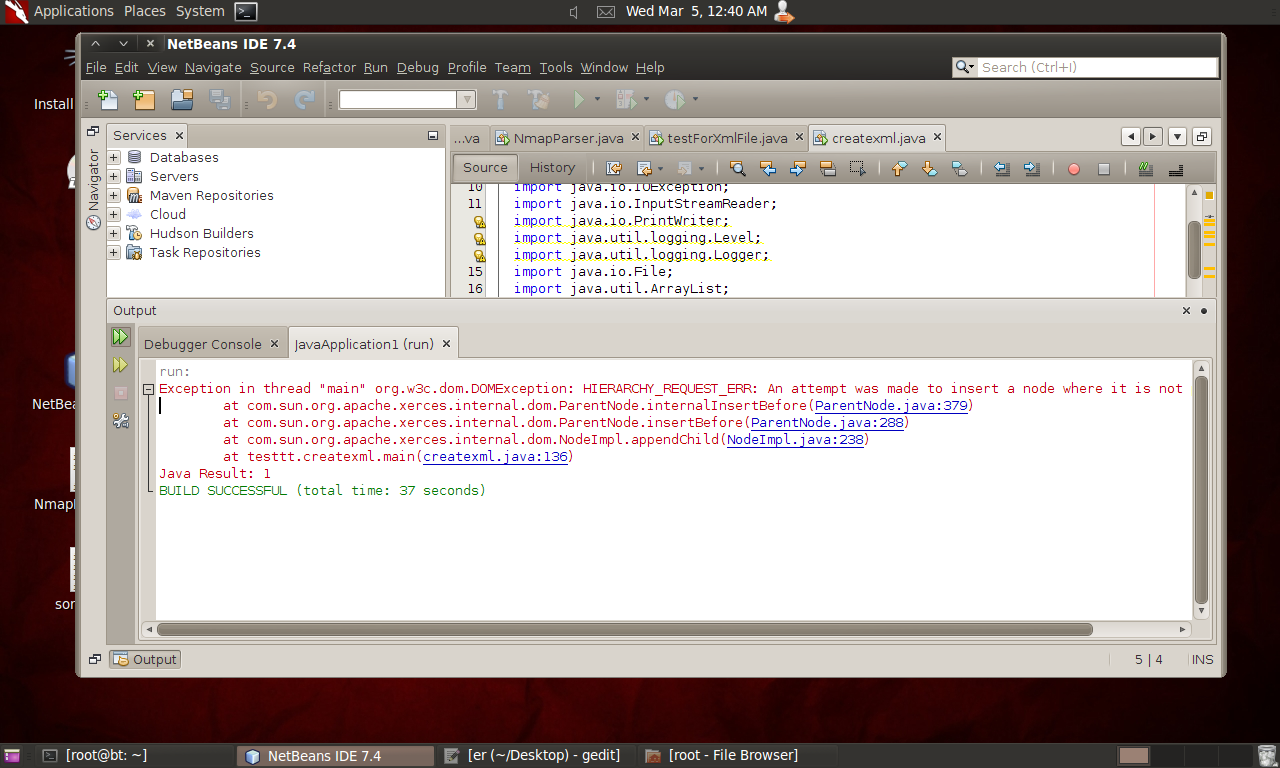Viewport: 1280px width, 768px height.
Task: Click the Shift Line Right icon
Action: (x=1032, y=168)
